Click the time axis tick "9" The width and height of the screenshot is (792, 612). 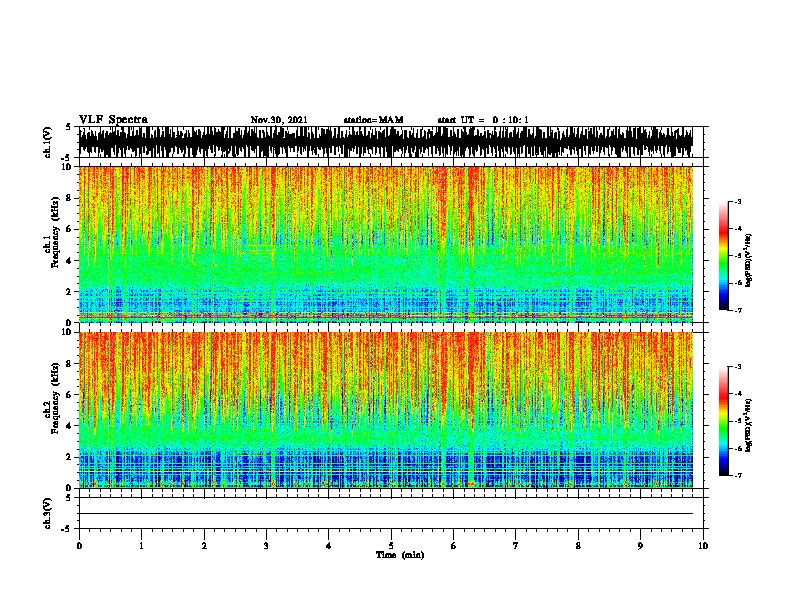640,546
